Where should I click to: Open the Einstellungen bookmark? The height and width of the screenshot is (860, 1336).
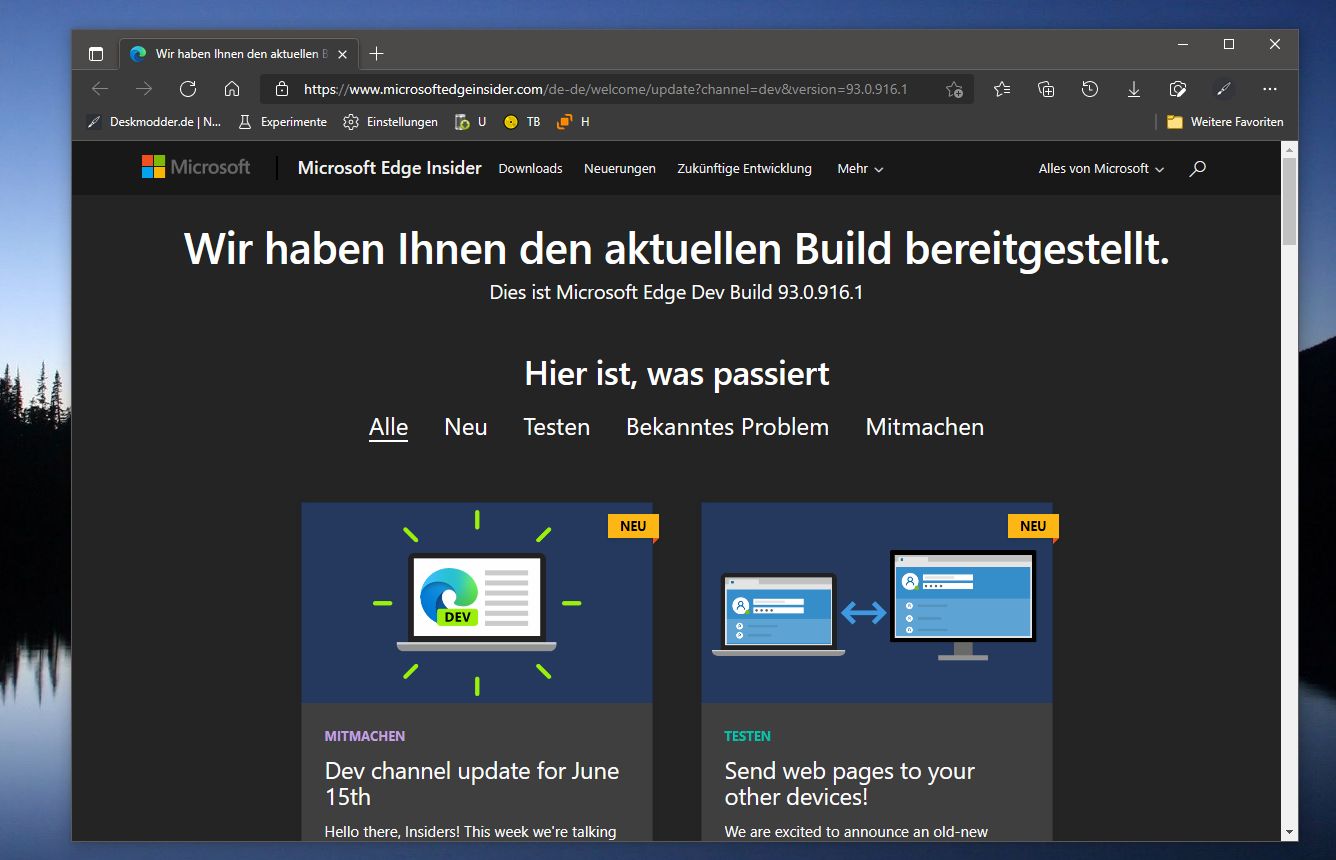(390, 122)
